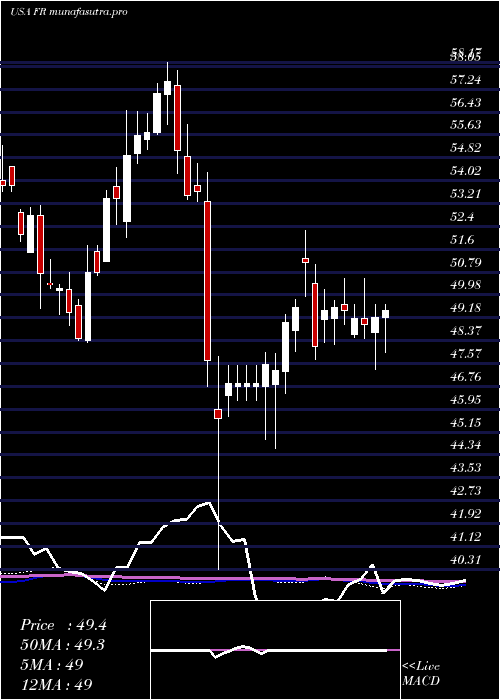Click the tallest red candlestick dropping to 47.57

coord(207,281)
